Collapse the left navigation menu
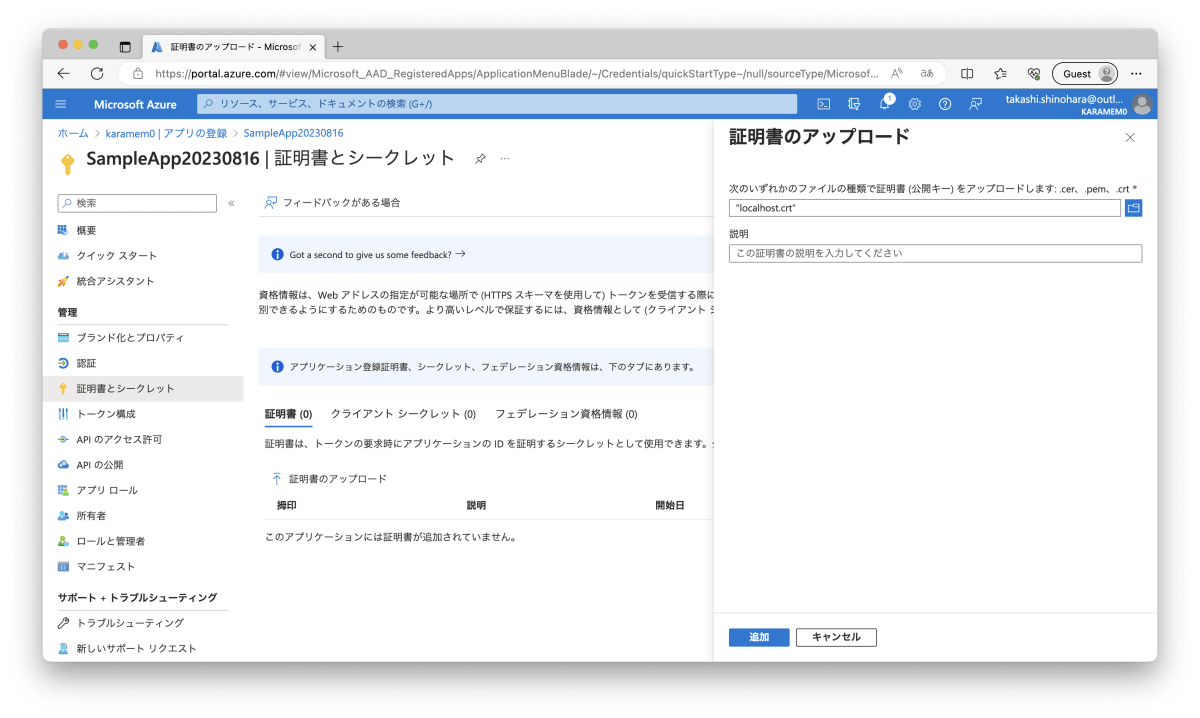 (x=231, y=203)
